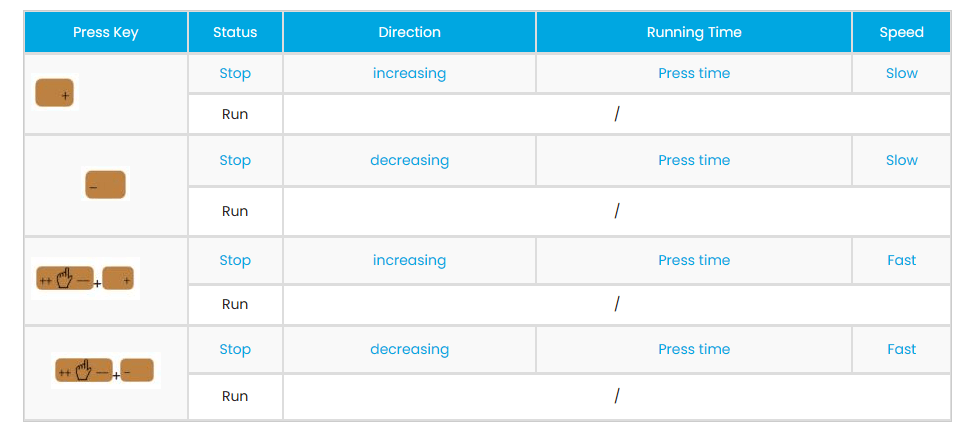
Task: Click Press time for fast increasing row
Action: [x=694, y=260]
